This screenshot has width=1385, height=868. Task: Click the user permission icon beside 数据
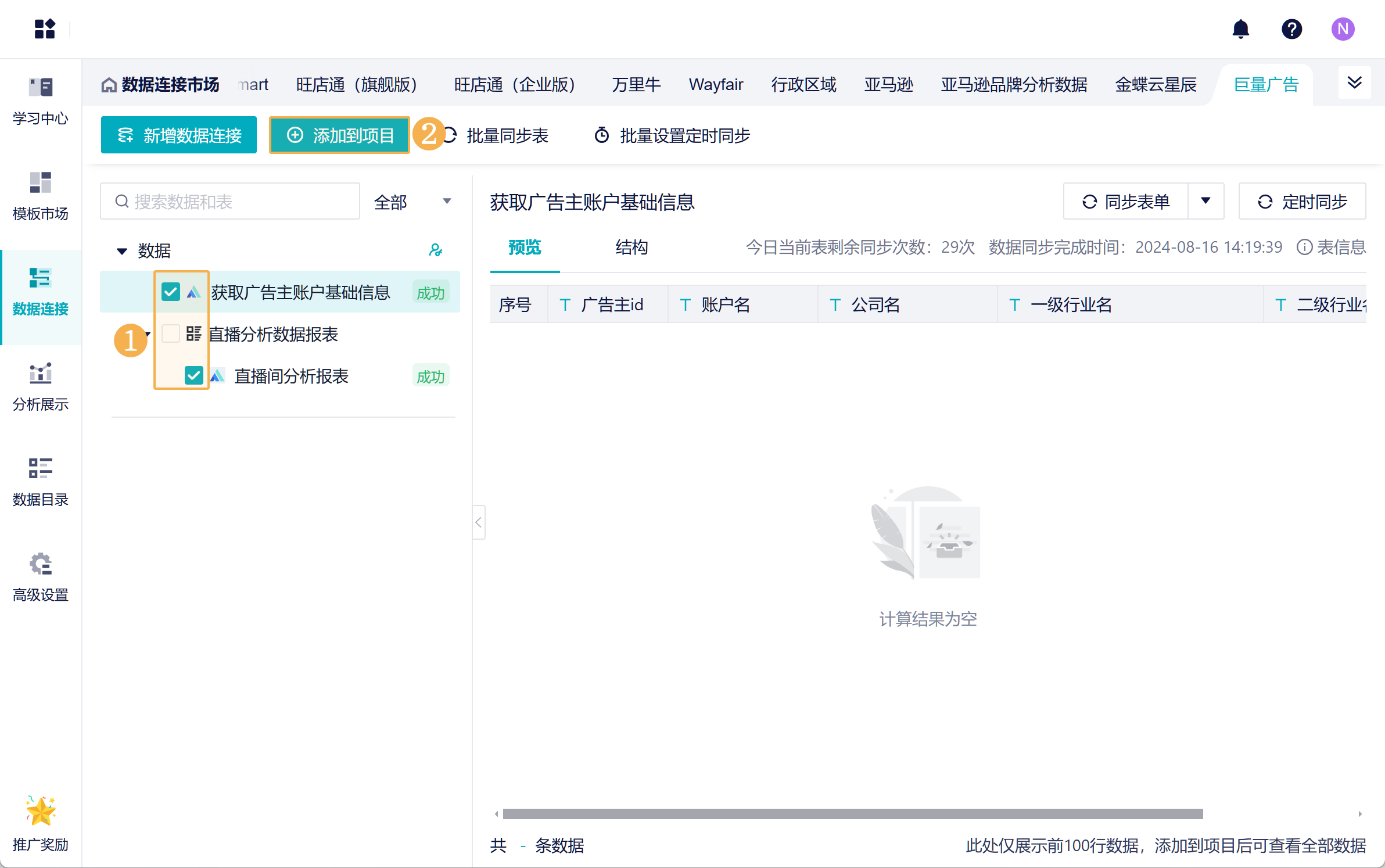(x=435, y=250)
